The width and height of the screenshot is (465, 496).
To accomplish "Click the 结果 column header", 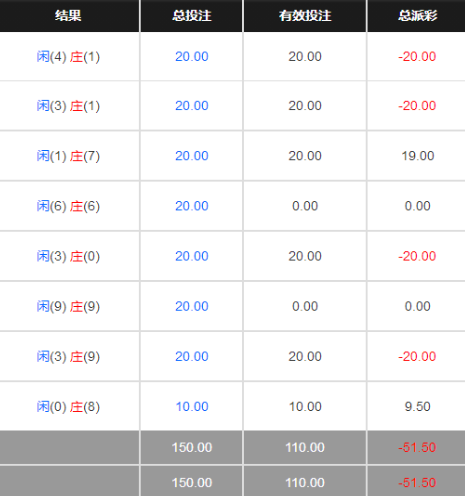I will [68, 15].
